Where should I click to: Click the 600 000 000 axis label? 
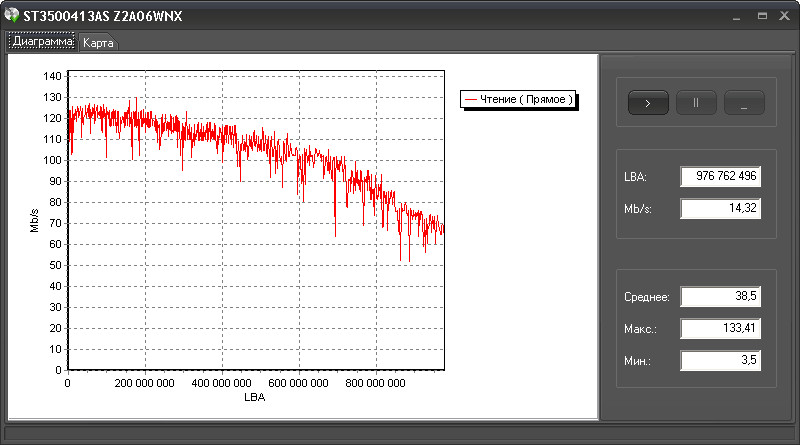(x=298, y=383)
